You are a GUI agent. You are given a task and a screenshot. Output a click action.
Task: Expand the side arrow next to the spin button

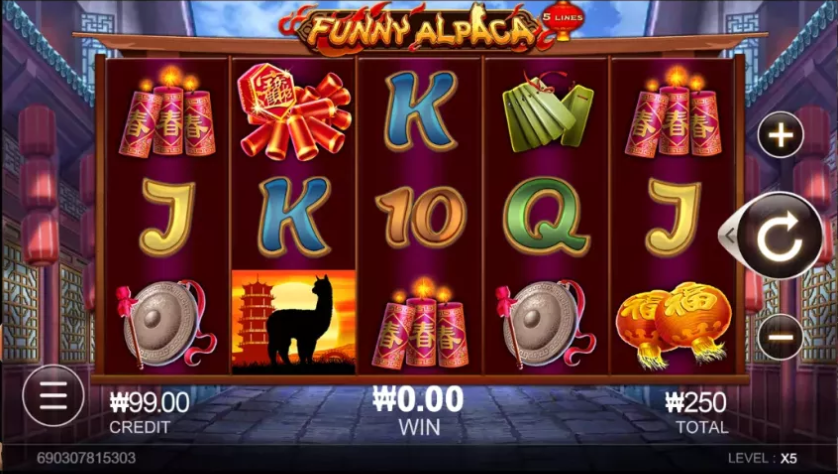pyautogui.click(x=728, y=235)
